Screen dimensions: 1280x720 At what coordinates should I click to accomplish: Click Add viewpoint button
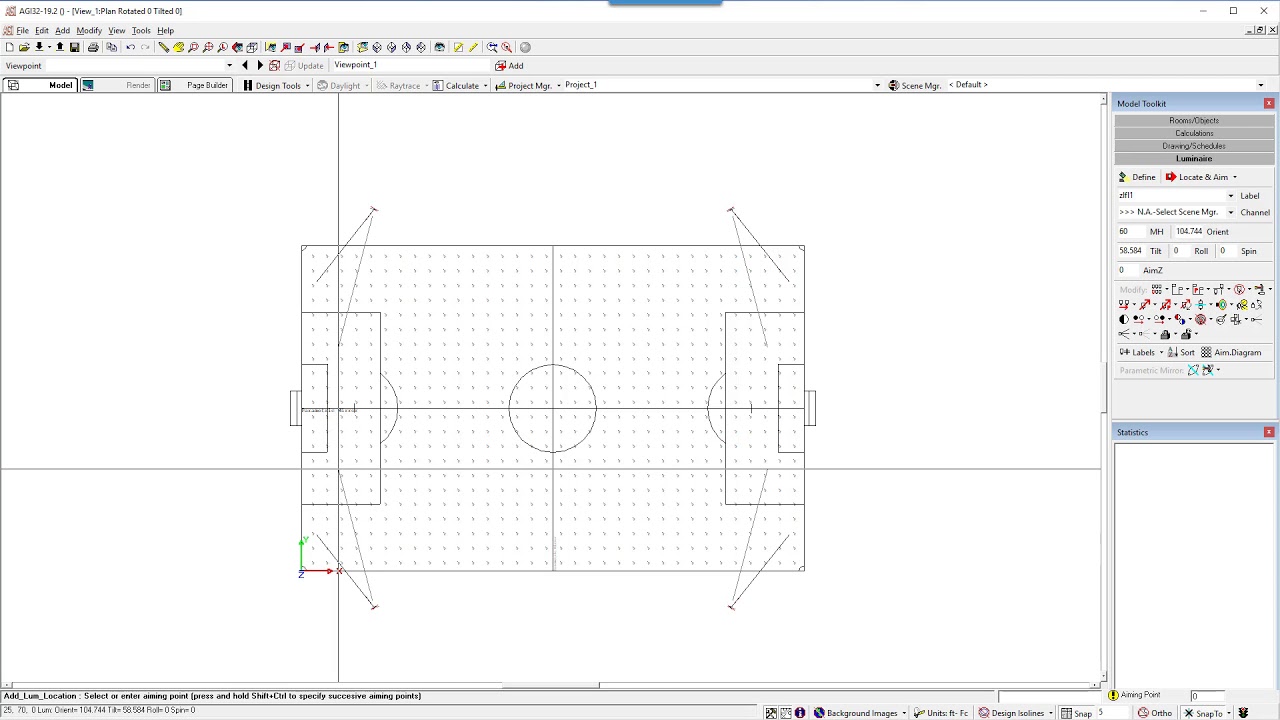509,66
